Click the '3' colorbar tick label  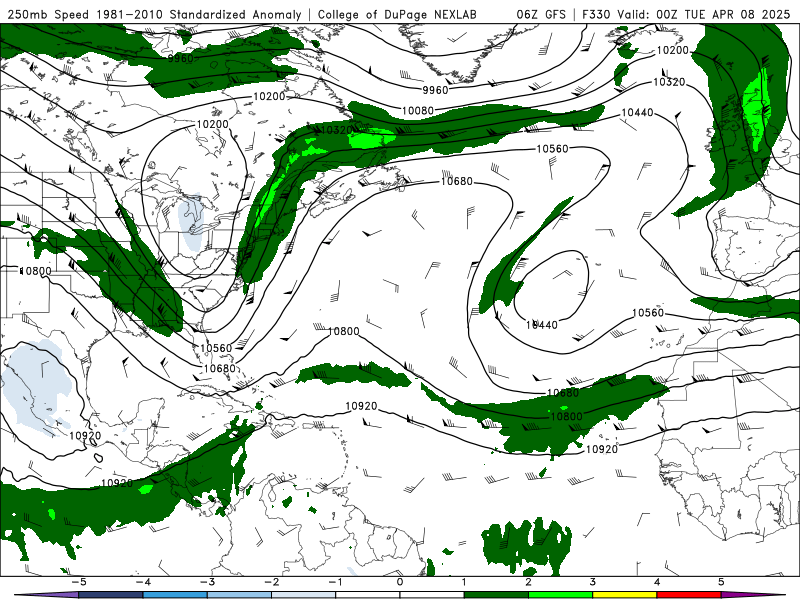pyautogui.click(x=593, y=582)
